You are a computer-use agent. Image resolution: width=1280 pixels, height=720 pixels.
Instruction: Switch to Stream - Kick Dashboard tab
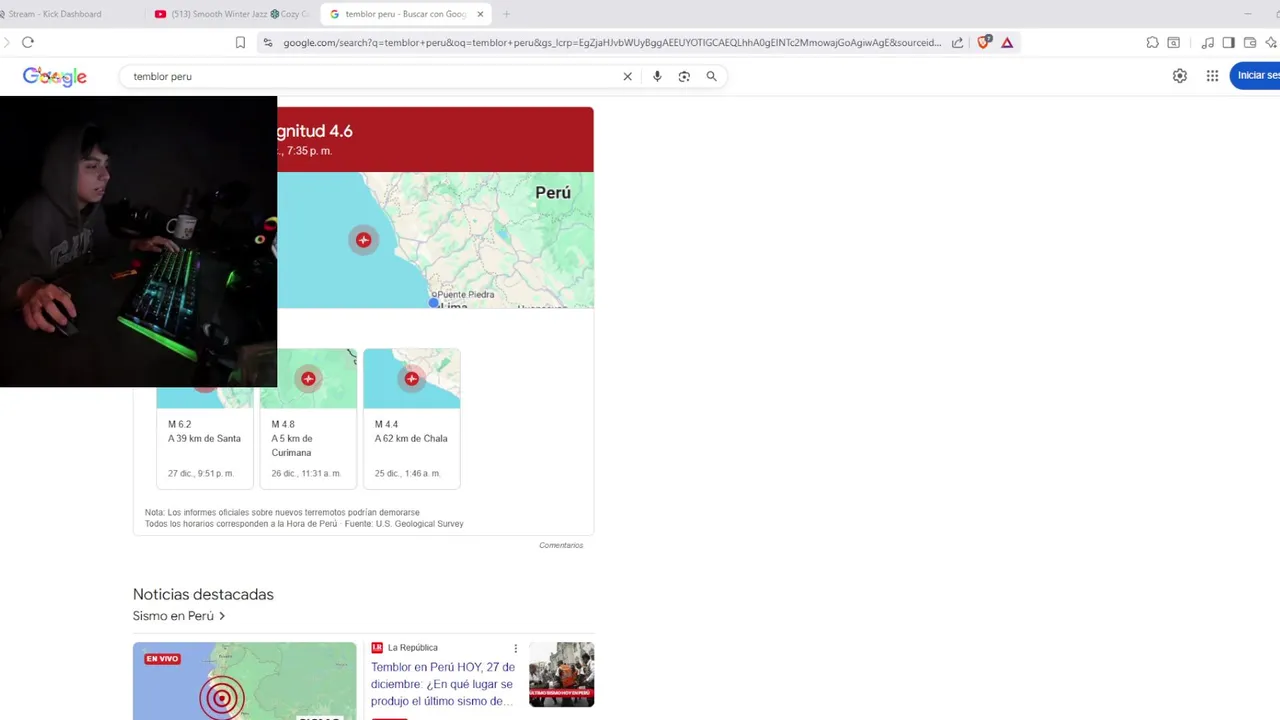coord(55,14)
